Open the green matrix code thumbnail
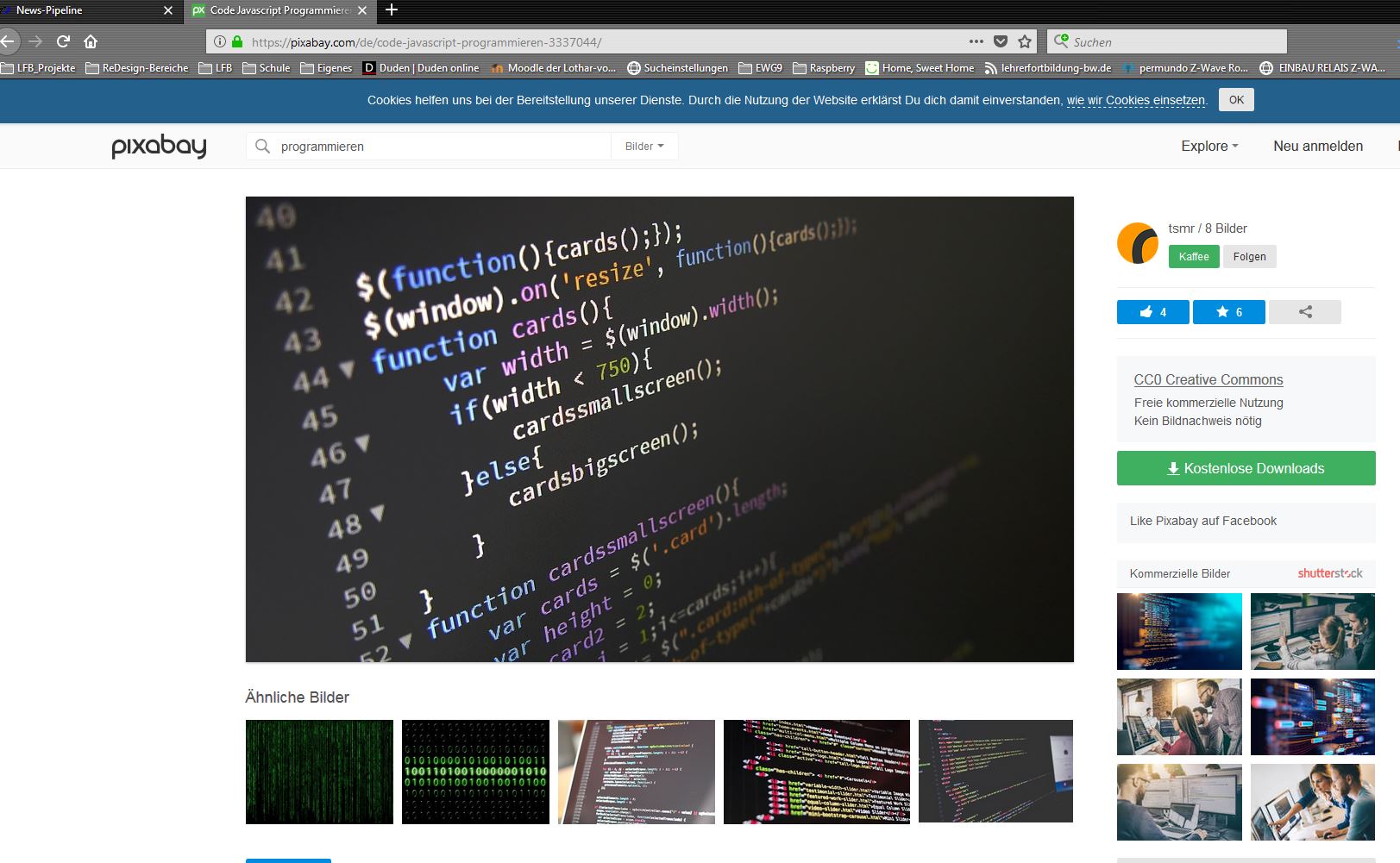The width and height of the screenshot is (1400, 863). click(319, 772)
